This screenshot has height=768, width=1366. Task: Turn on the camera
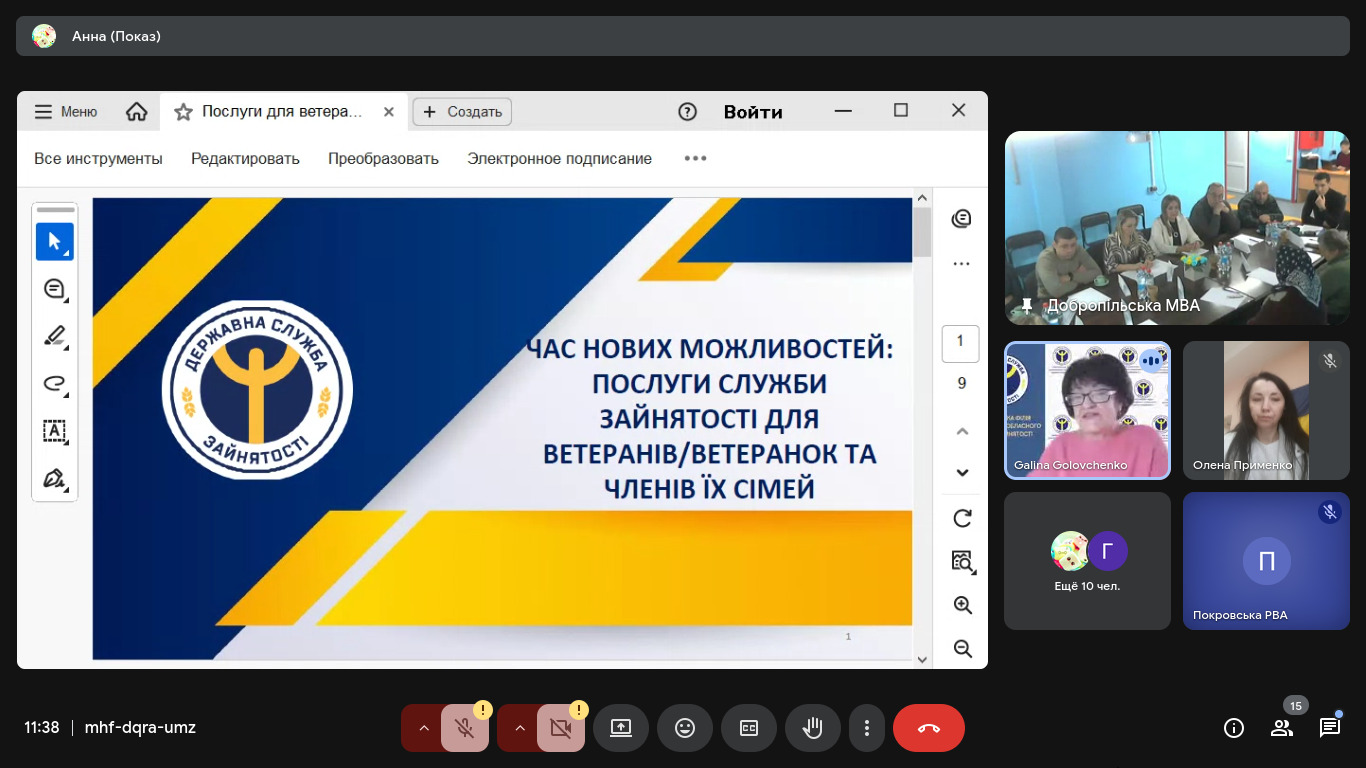coord(560,728)
